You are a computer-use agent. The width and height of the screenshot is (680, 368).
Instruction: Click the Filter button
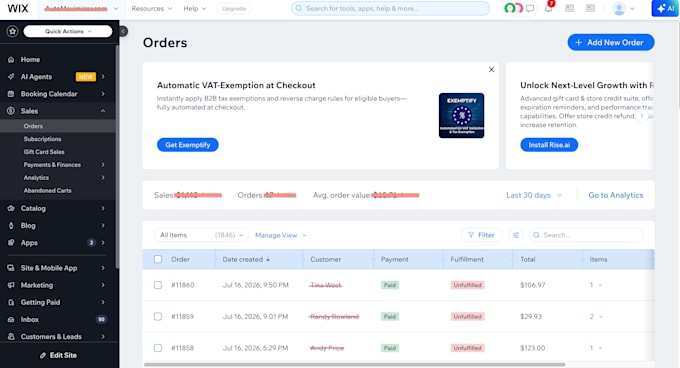[481, 235]
